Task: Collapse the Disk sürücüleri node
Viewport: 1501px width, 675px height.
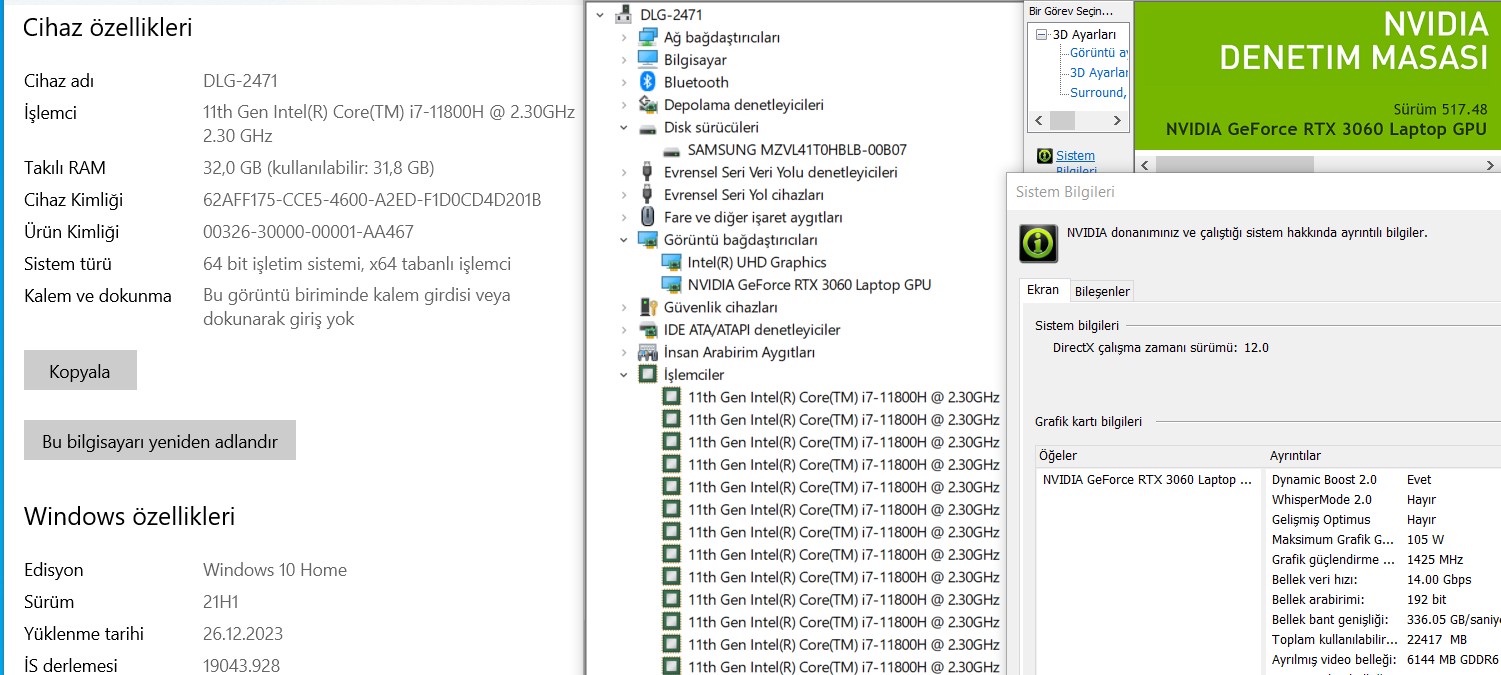Action: [x=624, y=127]
